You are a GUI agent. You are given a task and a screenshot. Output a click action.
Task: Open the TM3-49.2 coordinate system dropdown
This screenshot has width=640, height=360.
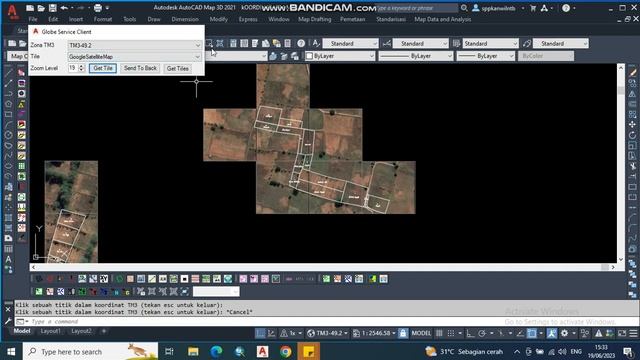coord(327,333)
